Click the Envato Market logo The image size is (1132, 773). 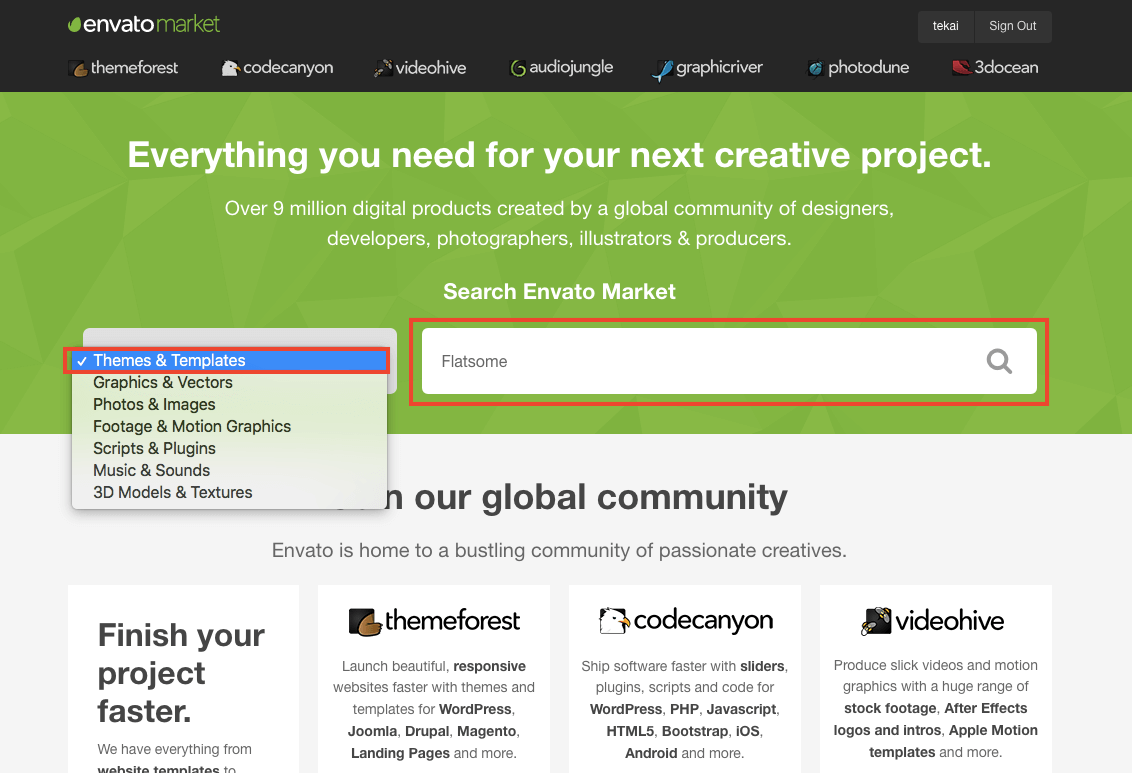[144, 24]
